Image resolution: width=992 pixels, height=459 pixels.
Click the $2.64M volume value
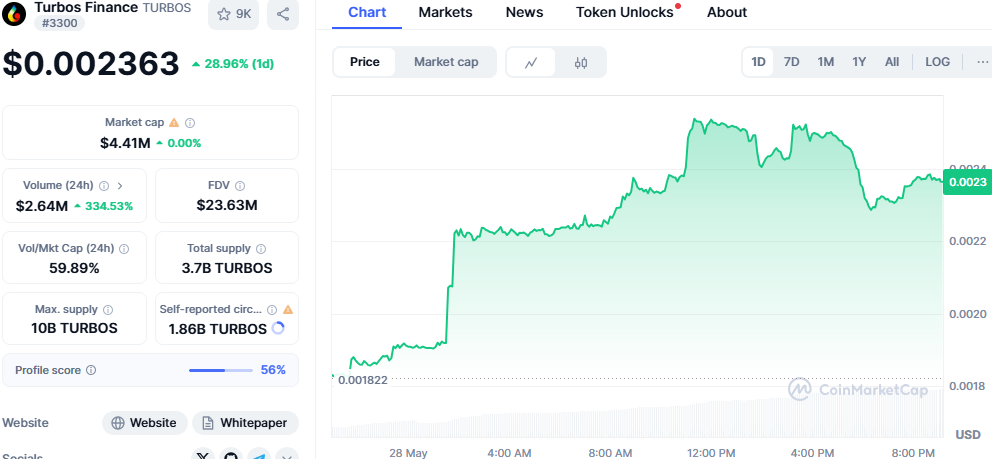coord(42,205)
